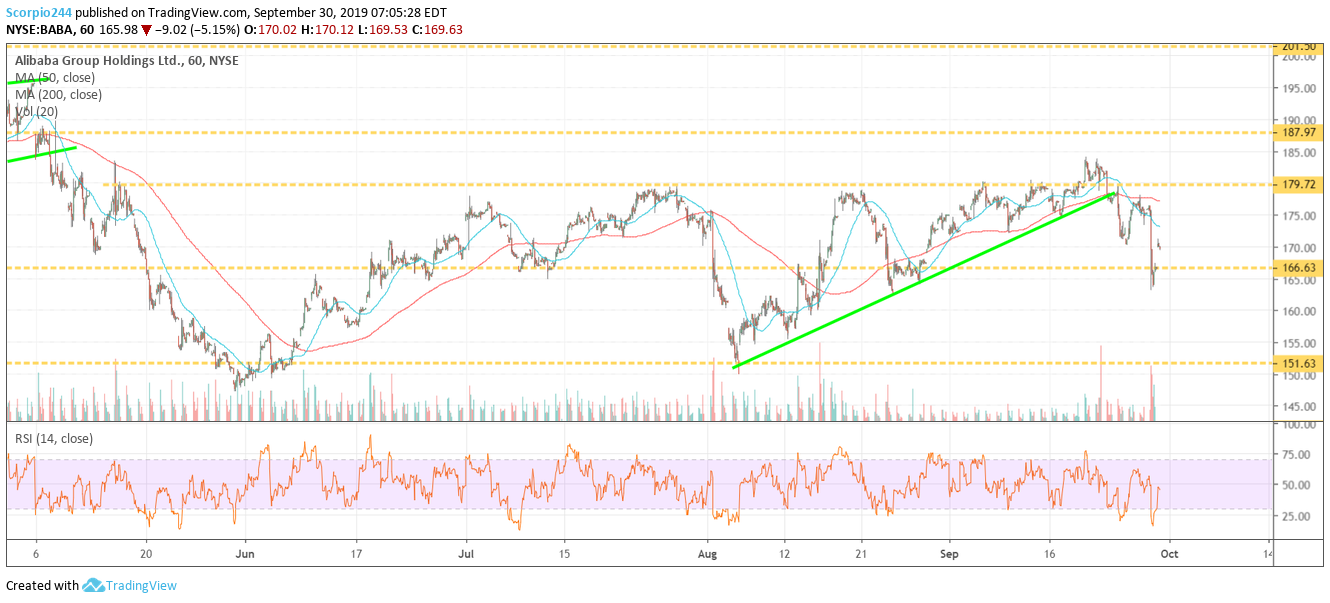Click the 190.00 price axis tick

[1298, 121]
